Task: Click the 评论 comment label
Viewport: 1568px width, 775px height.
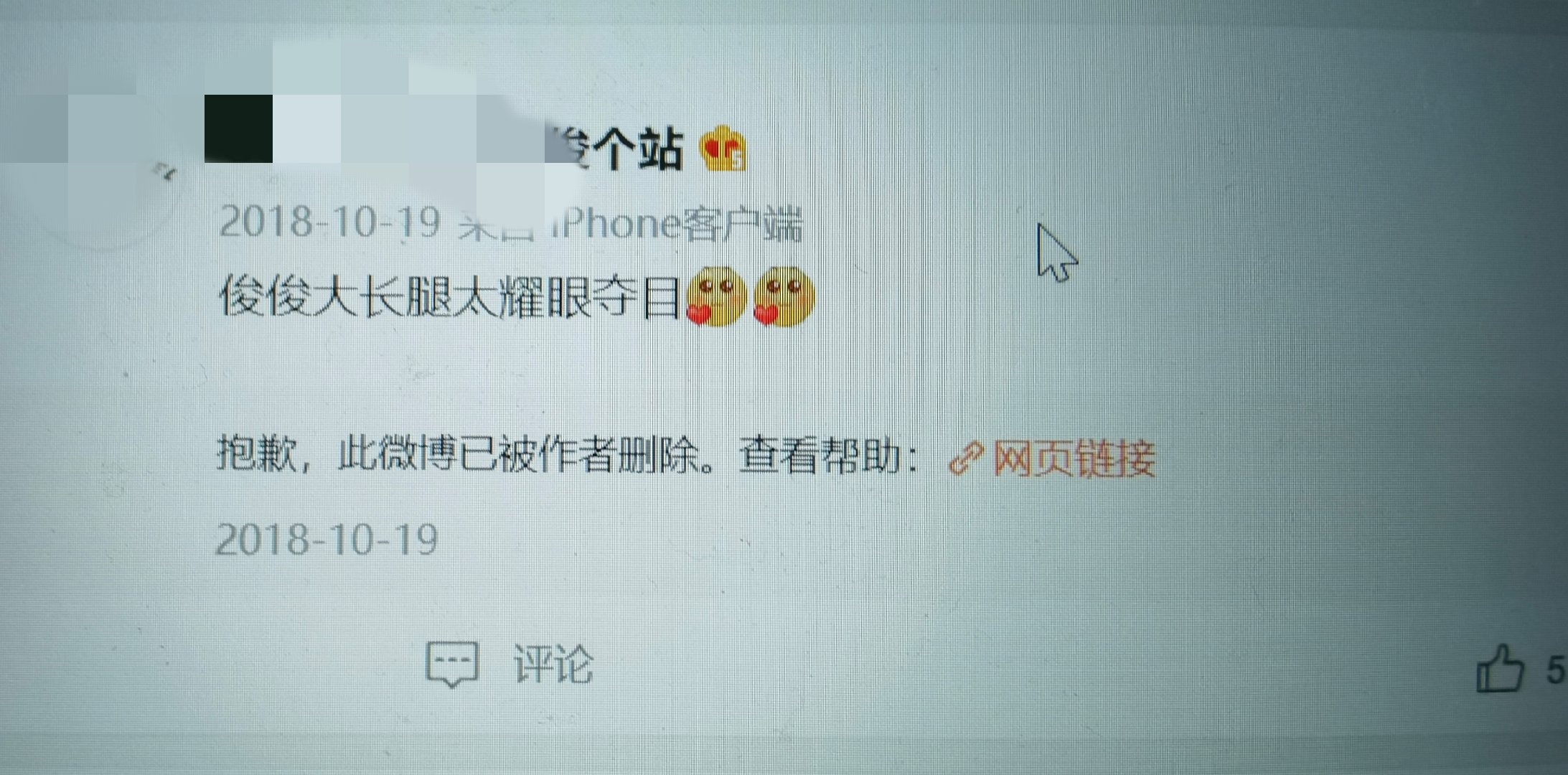Action: [x=553, y=664]
